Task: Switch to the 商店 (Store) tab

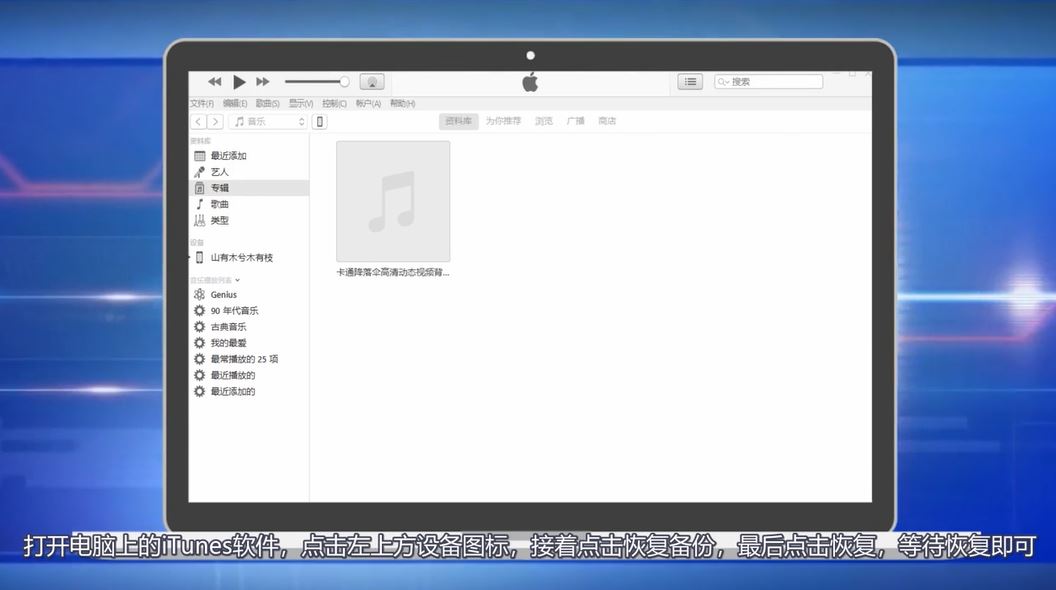Action: pos(608,120)
